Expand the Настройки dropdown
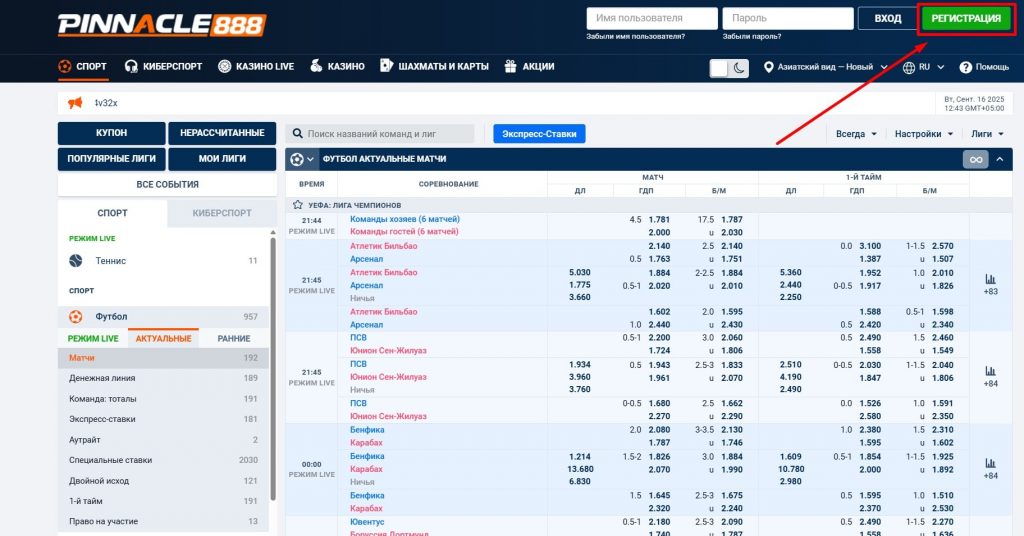Screen dimensions: 1024x536 click(x=923, y=134)
